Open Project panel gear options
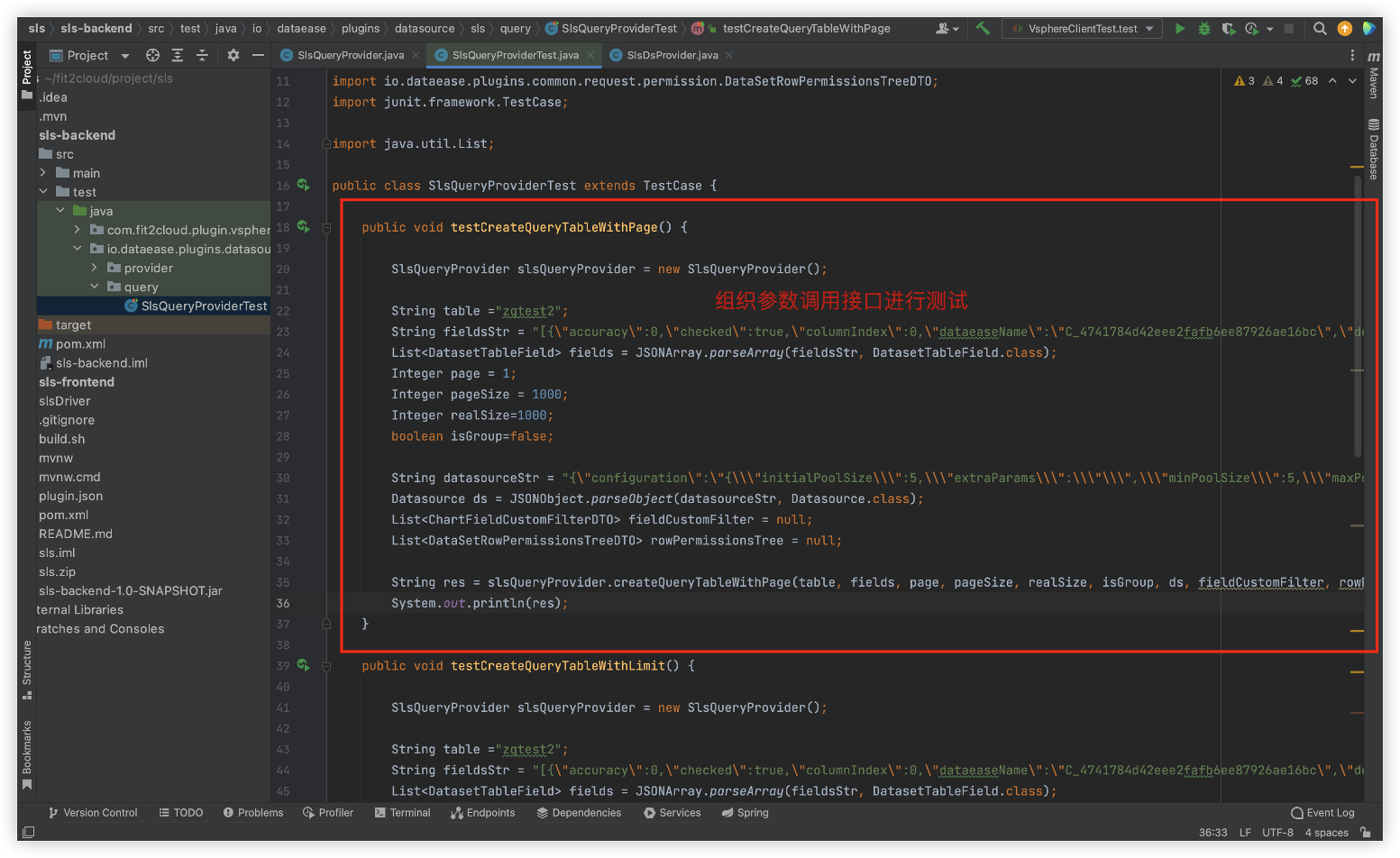This screenshot has height=858, width=1400. pyautogui.click(x=233, y=55)
